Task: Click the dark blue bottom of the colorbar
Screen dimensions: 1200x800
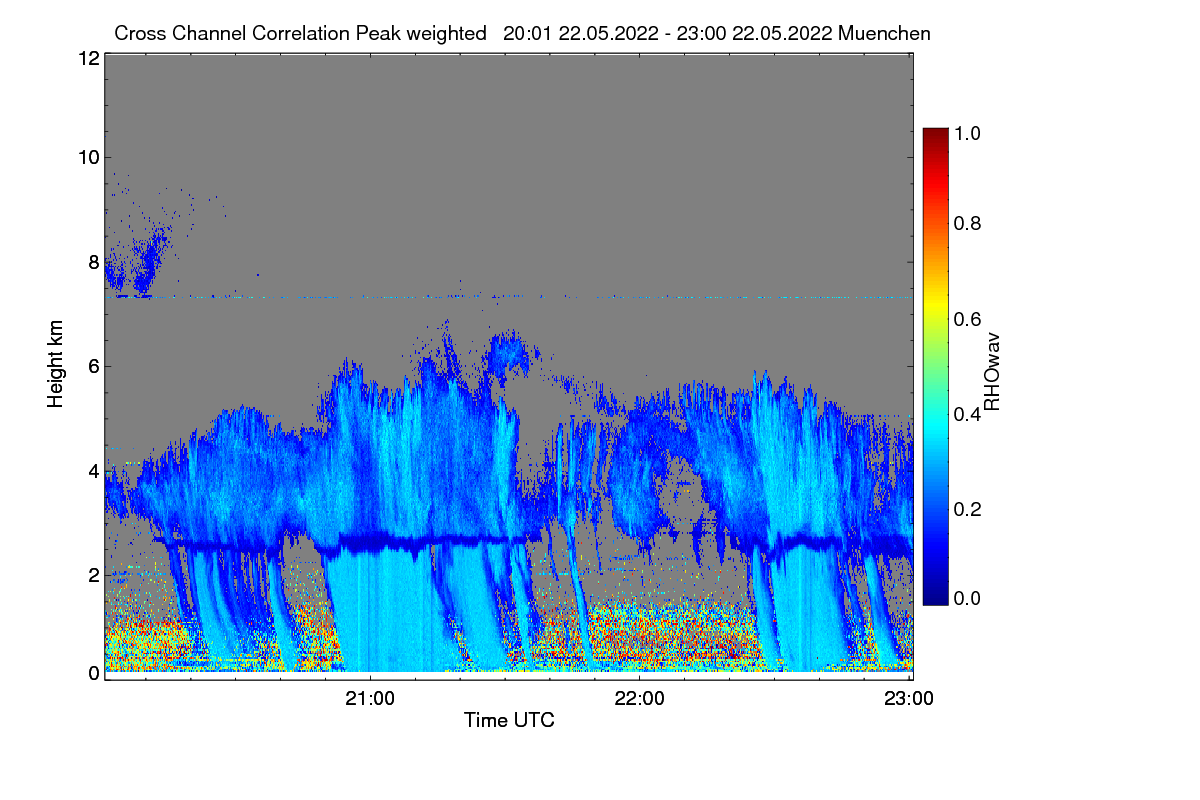Action: click(x=935, y=597)
